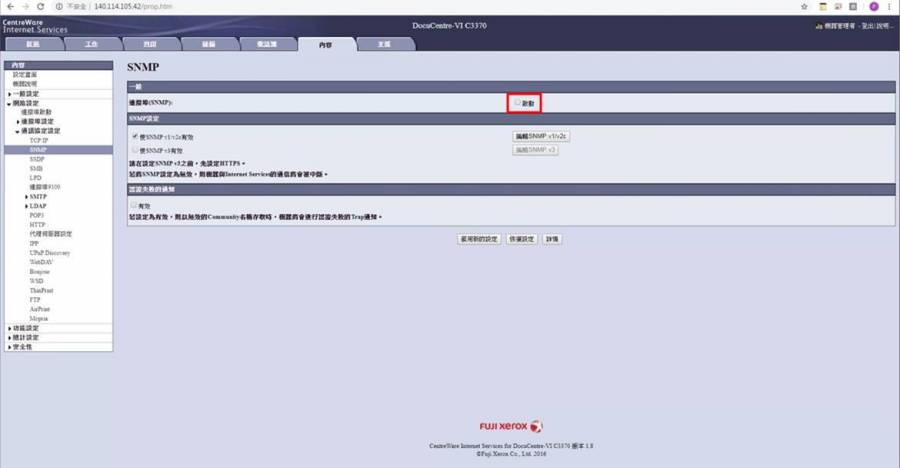Click the purple profile avatar icon

[873, 6]
